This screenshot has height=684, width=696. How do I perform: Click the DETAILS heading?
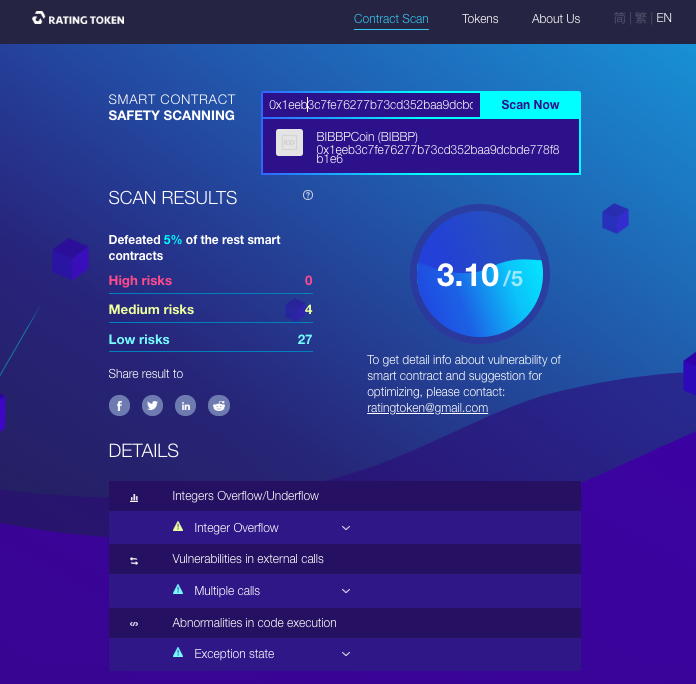tap(143, 451)
